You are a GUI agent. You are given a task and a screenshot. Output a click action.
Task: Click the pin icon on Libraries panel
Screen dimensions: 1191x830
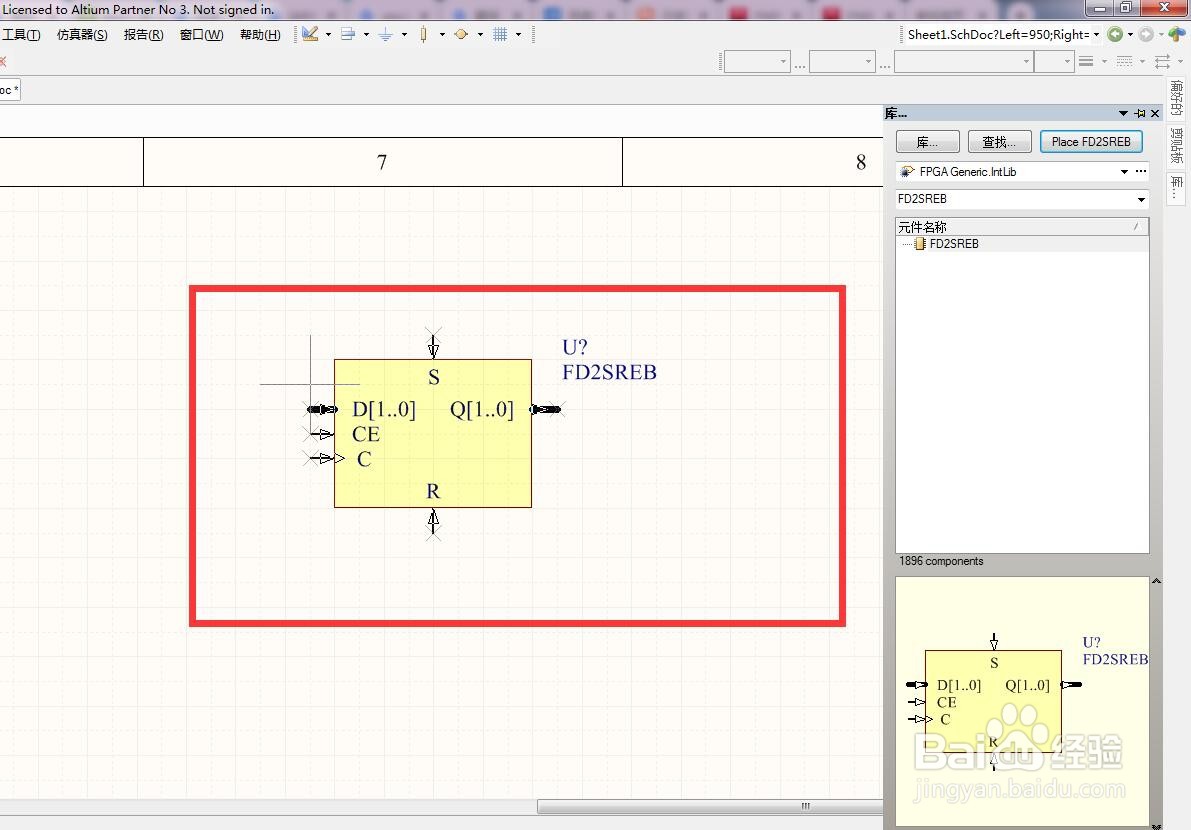click(x=1140, y=113)
